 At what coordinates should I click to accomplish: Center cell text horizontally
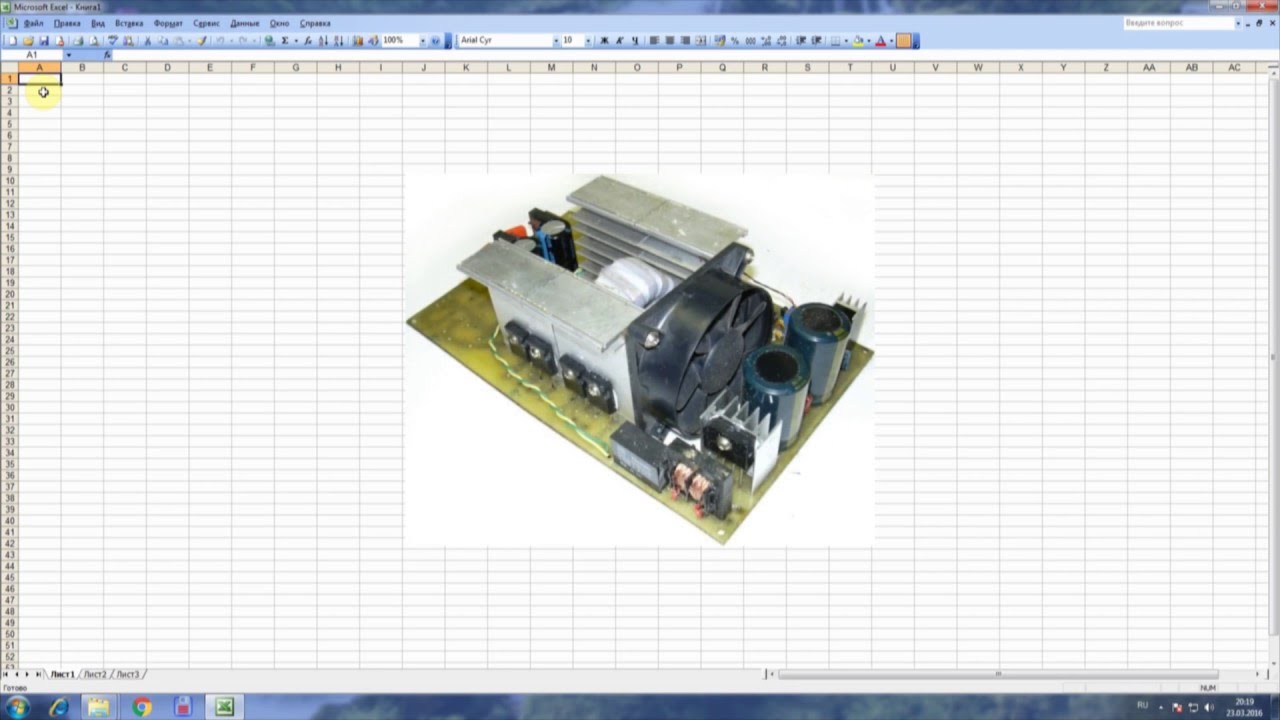click(x=670, y=41)
